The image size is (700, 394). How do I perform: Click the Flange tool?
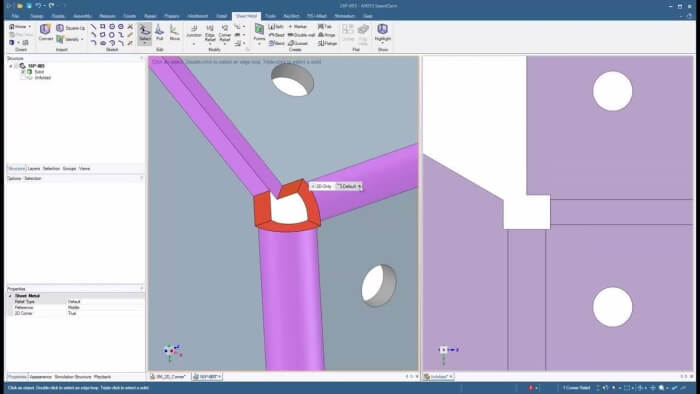pos(327,43)
